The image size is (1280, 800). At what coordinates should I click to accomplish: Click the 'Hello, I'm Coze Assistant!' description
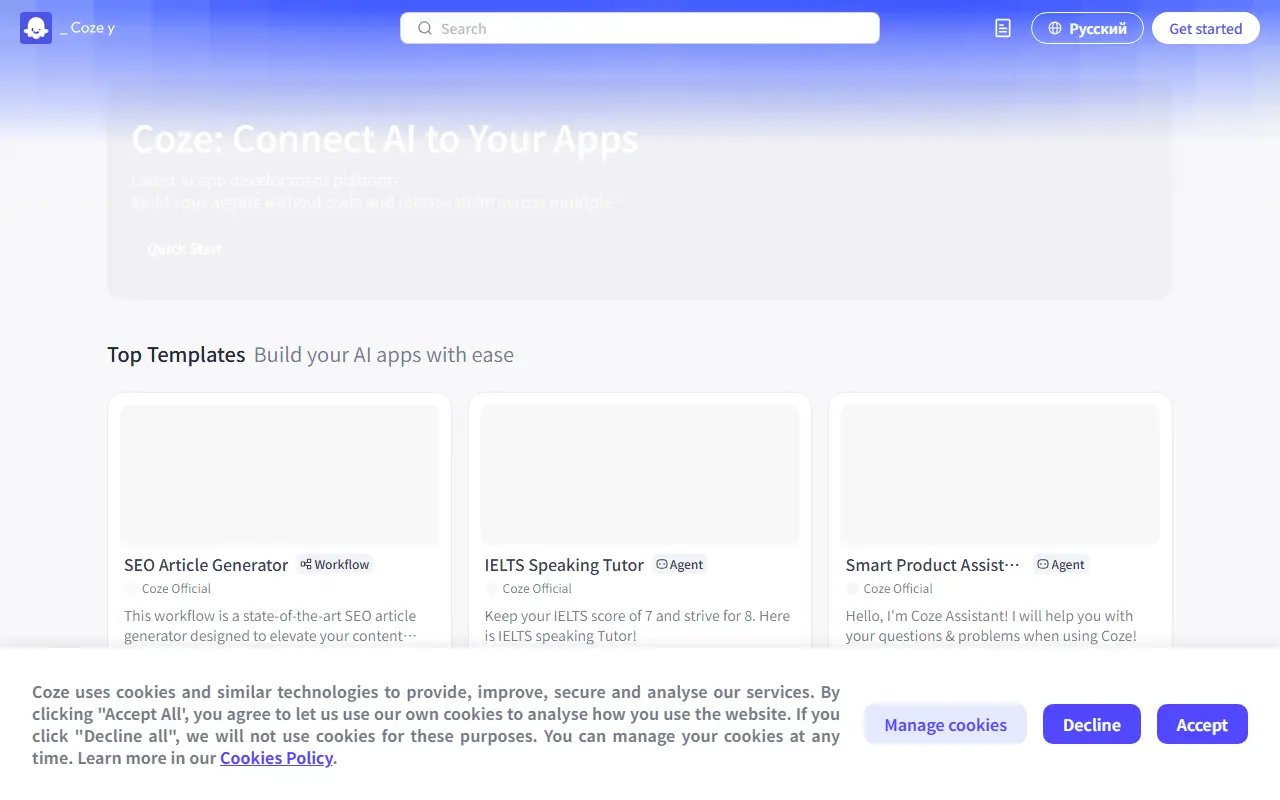[991, 626]
